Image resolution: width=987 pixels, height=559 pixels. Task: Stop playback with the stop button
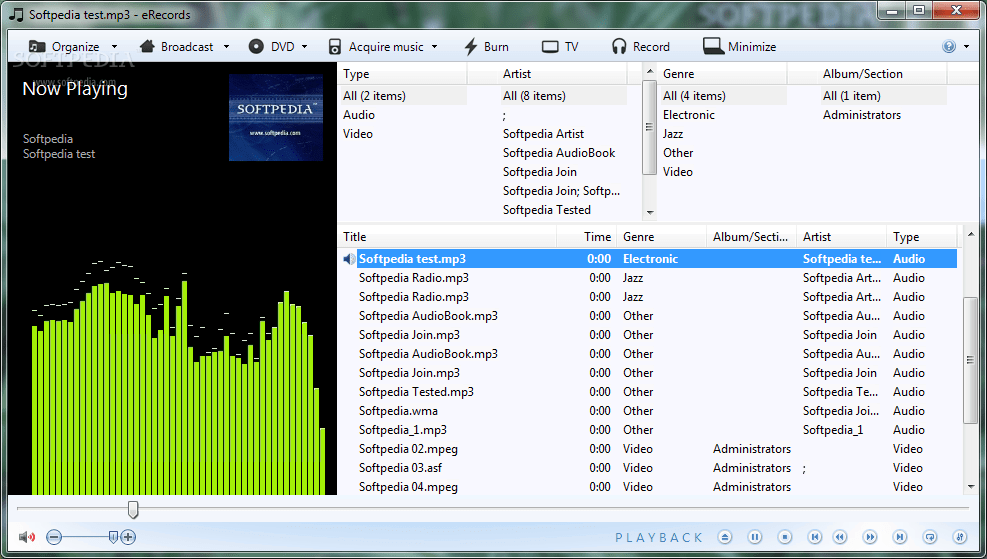(784, 537)
